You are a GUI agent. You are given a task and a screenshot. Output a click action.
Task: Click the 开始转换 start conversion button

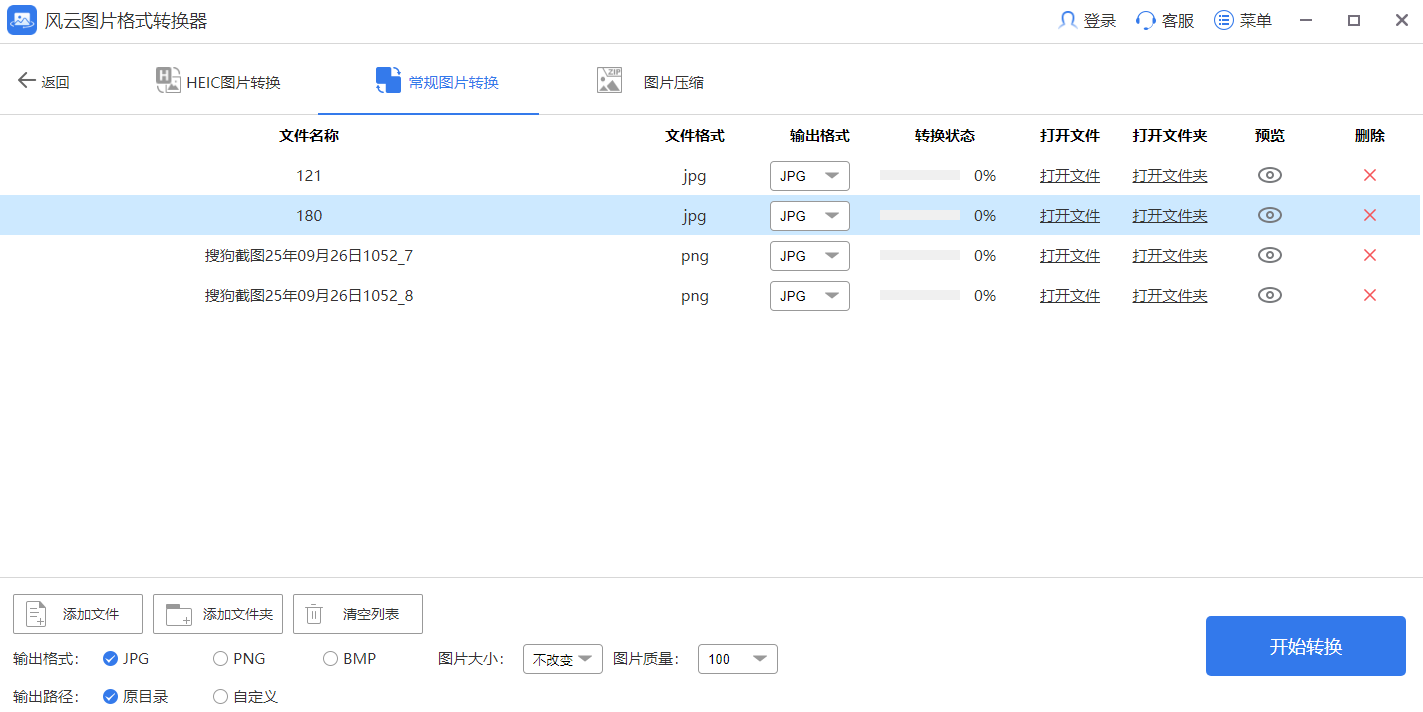click(1305, 645)
